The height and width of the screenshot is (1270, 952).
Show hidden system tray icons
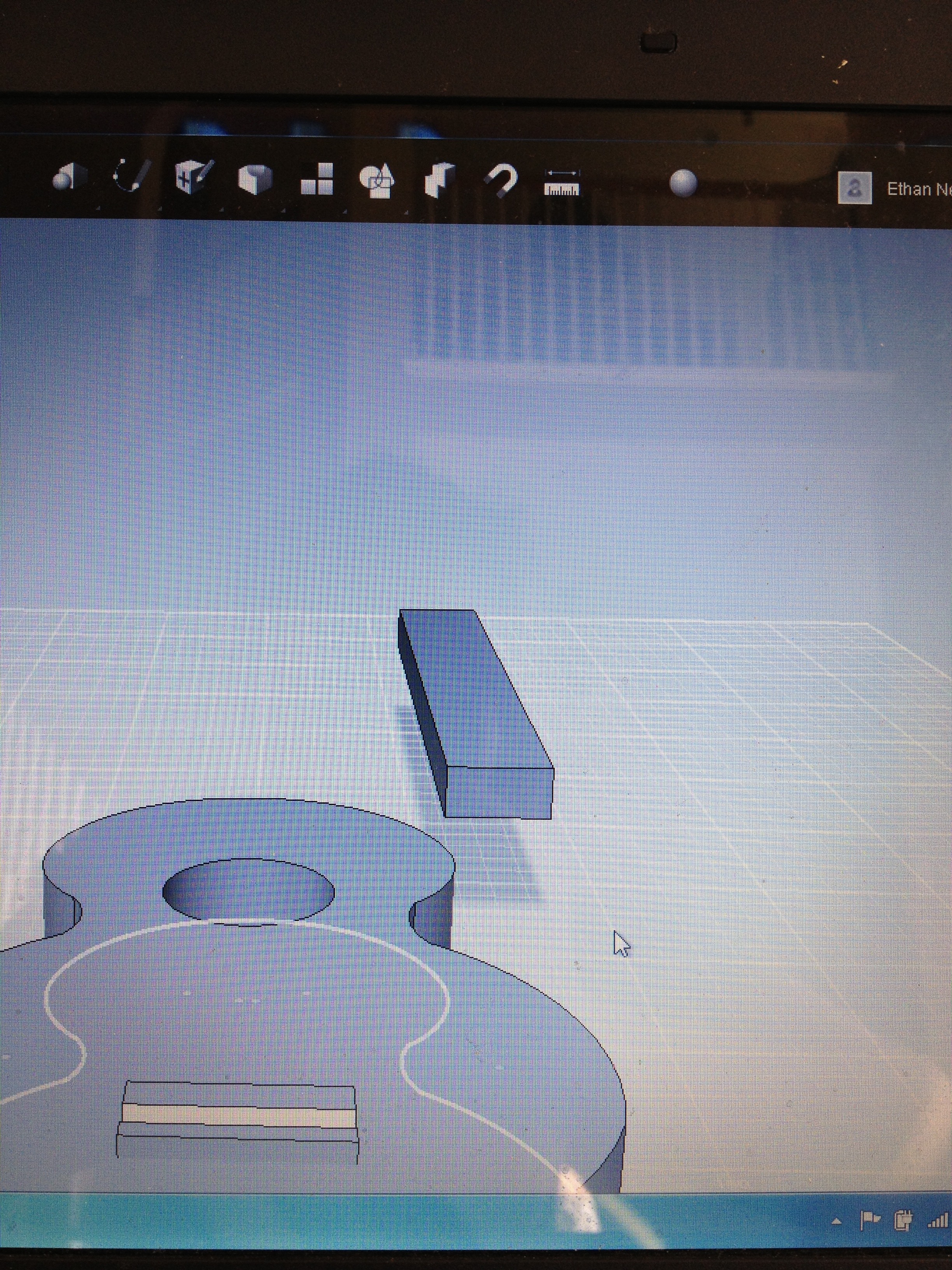(836, 1222)
